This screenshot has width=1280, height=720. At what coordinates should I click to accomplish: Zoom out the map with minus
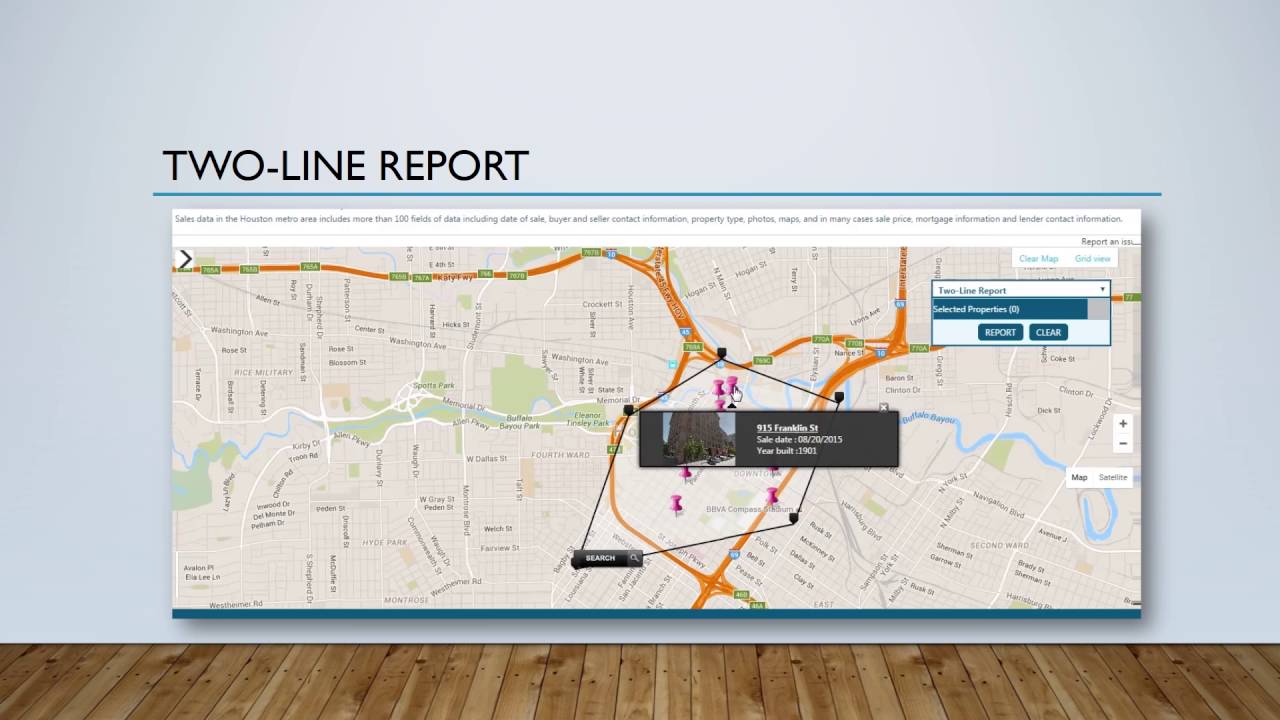click(1123, 443)
